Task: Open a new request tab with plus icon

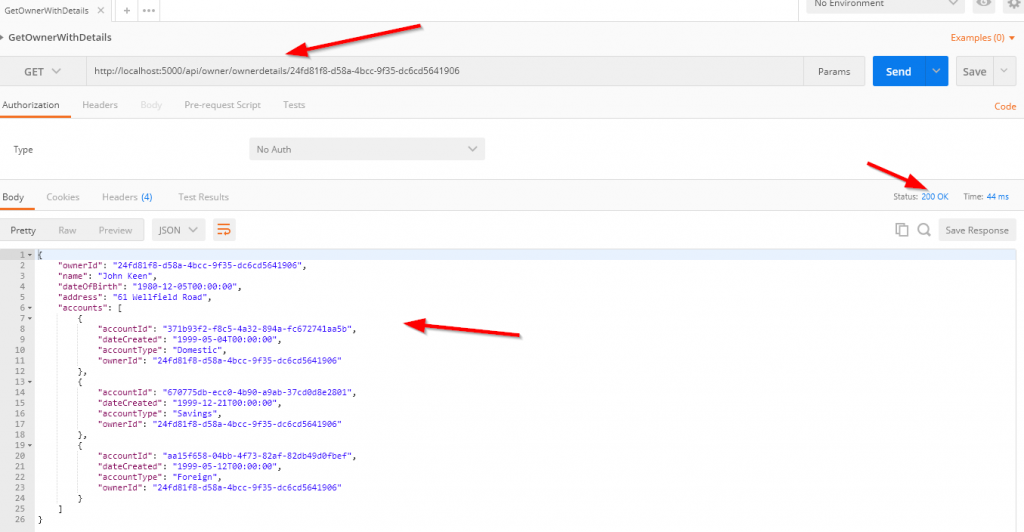Action: click(x=127, y=9)
